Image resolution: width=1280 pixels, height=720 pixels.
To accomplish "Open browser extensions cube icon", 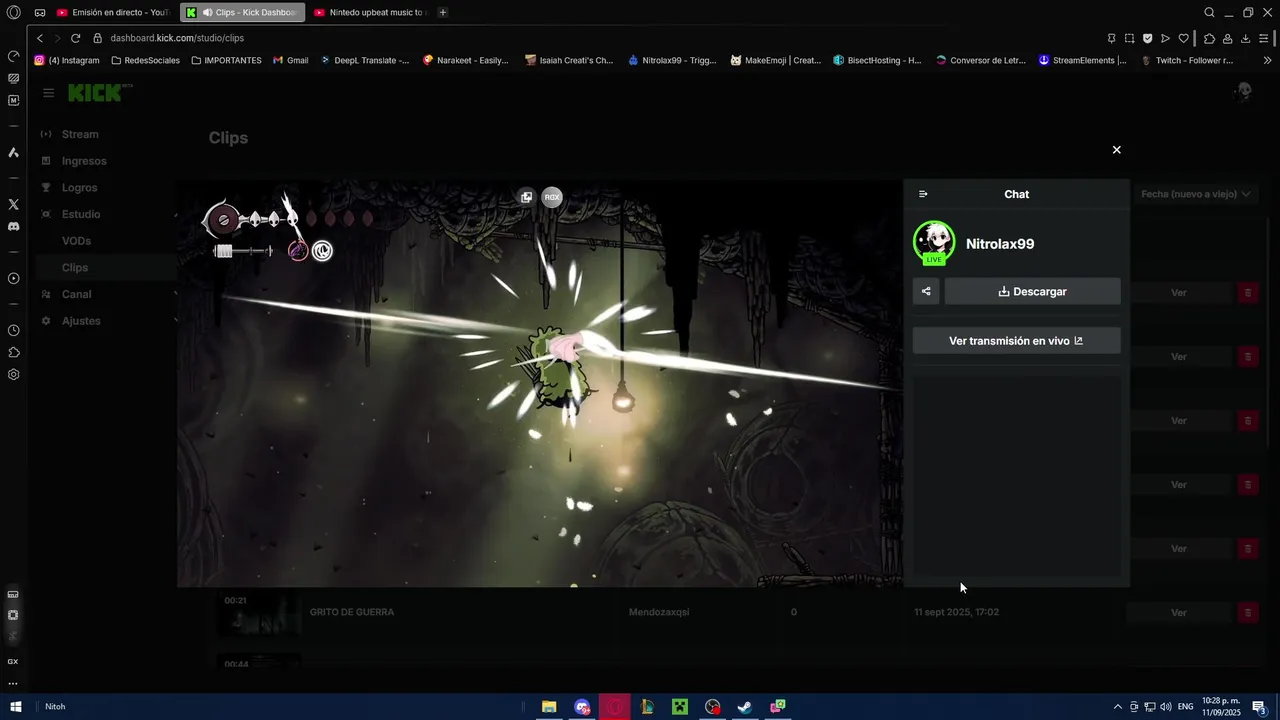I will pos(1209,38).
